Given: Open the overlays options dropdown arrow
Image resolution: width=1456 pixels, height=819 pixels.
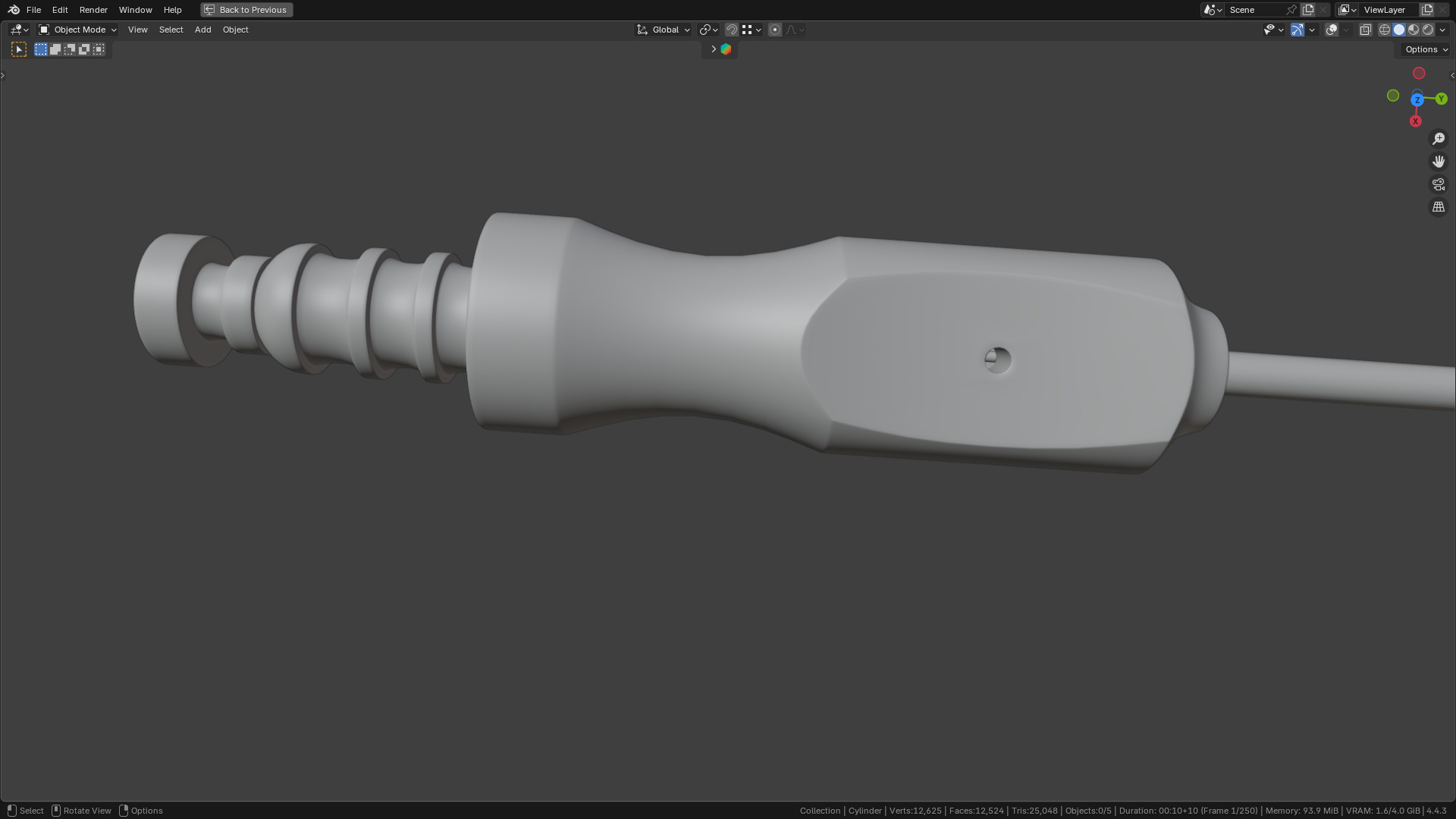Looking at the screenshot, I should pos(1347,30).
